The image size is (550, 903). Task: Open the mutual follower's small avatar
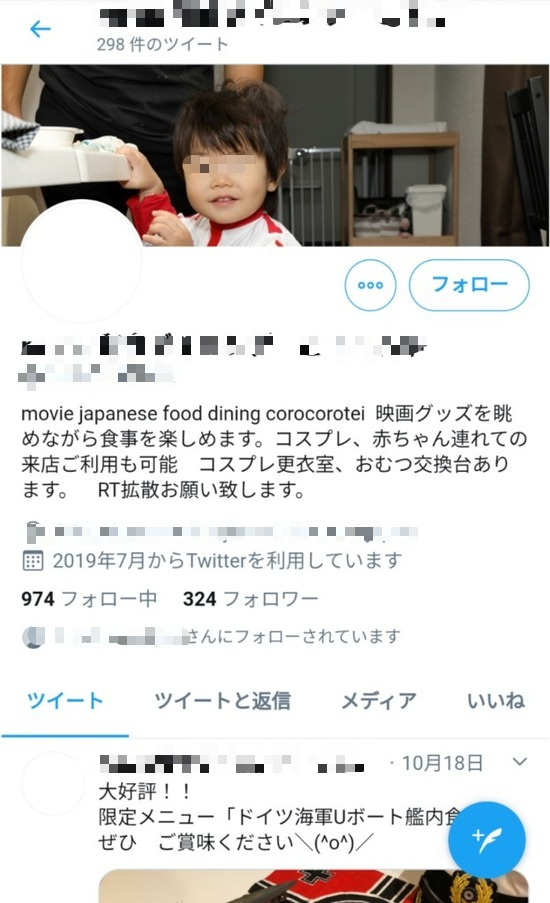point(33,637)
